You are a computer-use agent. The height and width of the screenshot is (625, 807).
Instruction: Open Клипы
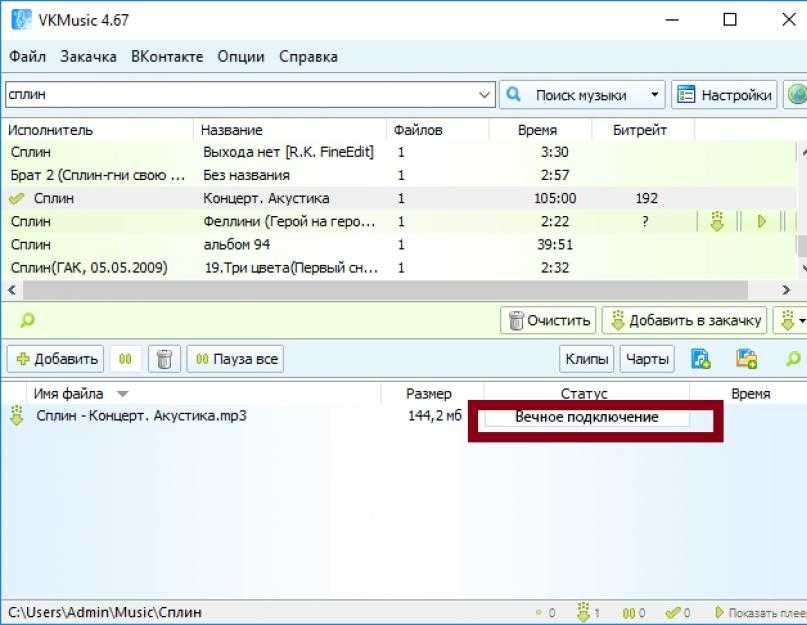point(587,359)
